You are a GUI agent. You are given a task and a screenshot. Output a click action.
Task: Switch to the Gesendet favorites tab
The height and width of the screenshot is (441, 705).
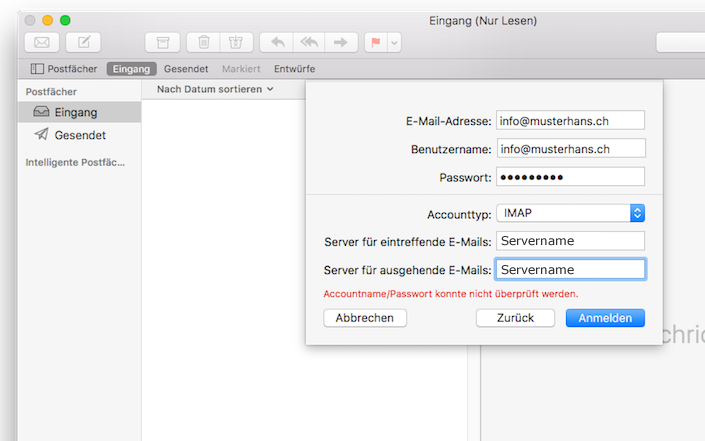tap(186, 69)
